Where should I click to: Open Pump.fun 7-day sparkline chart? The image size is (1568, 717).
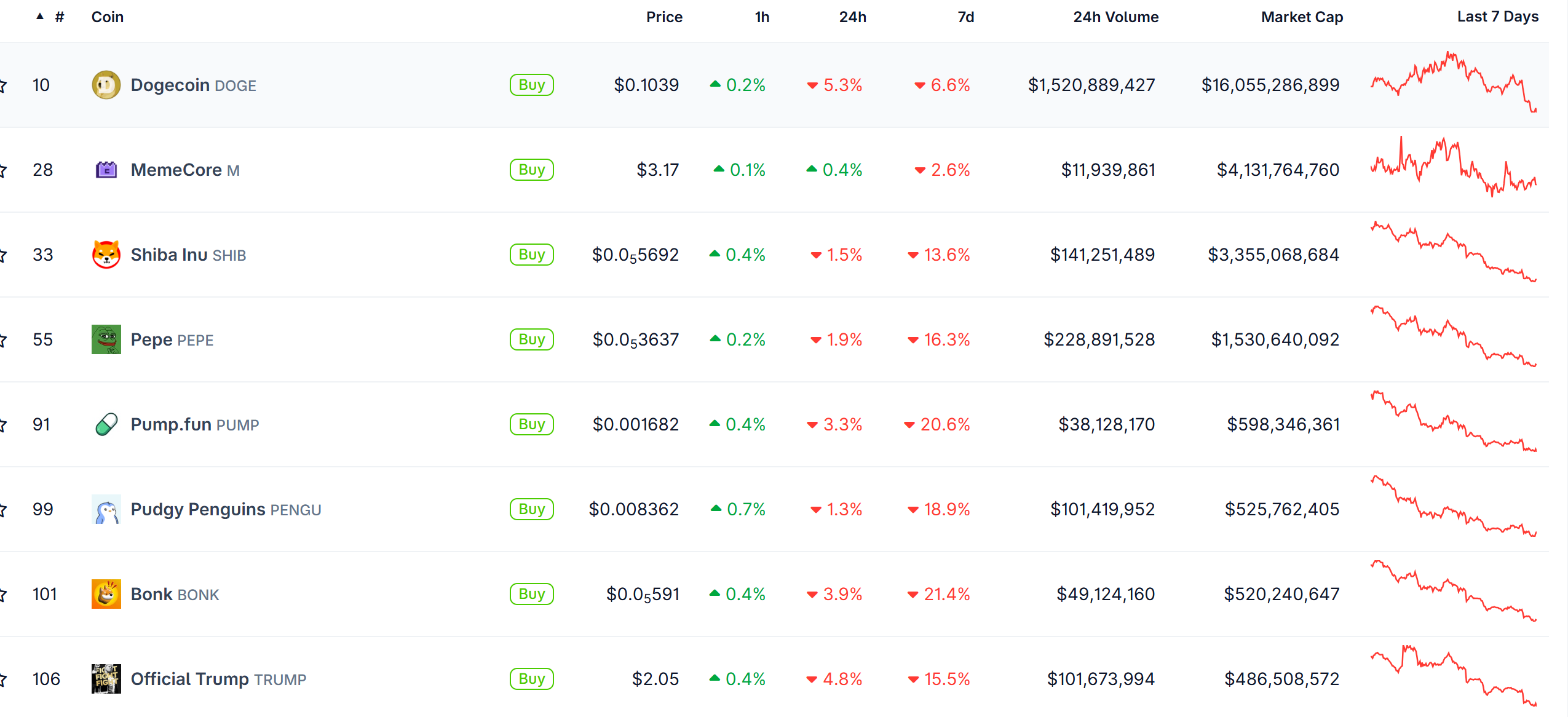pos(1454,421)
